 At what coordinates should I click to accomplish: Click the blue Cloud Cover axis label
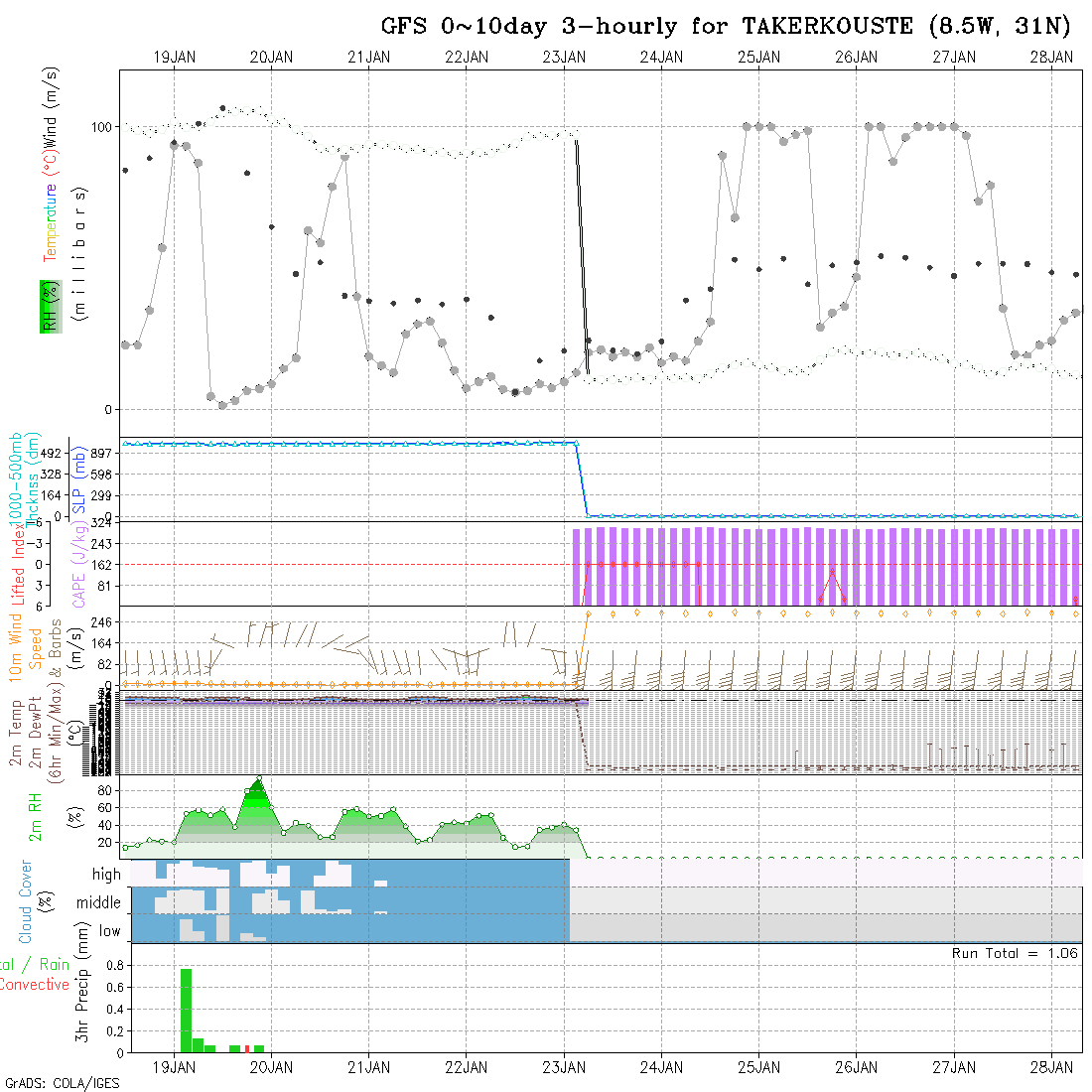pyautogui.click(x=26, y=901)
